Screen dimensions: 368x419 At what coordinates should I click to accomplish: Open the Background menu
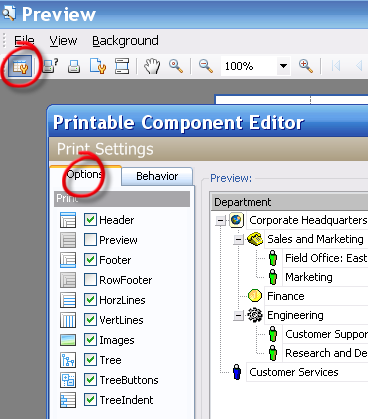[x=125, y=41]
